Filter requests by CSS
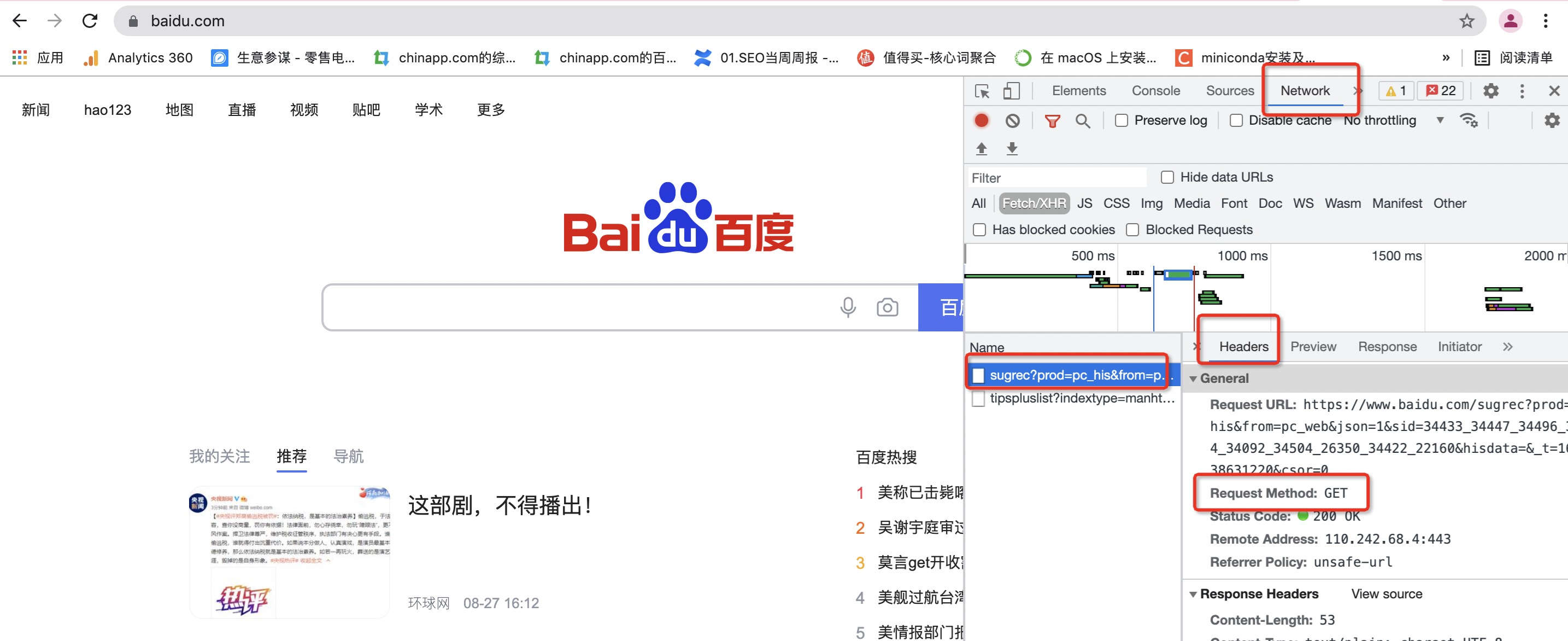The width and height of the screenshot is (1568, 641). (x=1117, y=203)
